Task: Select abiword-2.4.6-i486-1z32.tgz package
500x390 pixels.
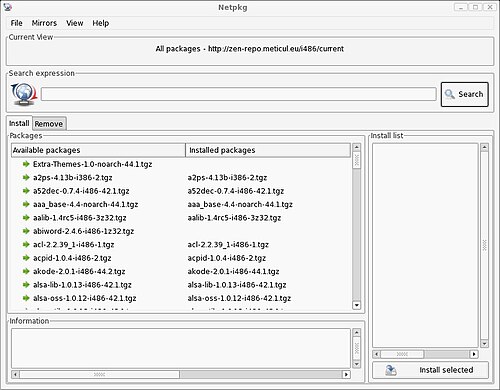Action: pyautogui.click(x=83, y=231)
